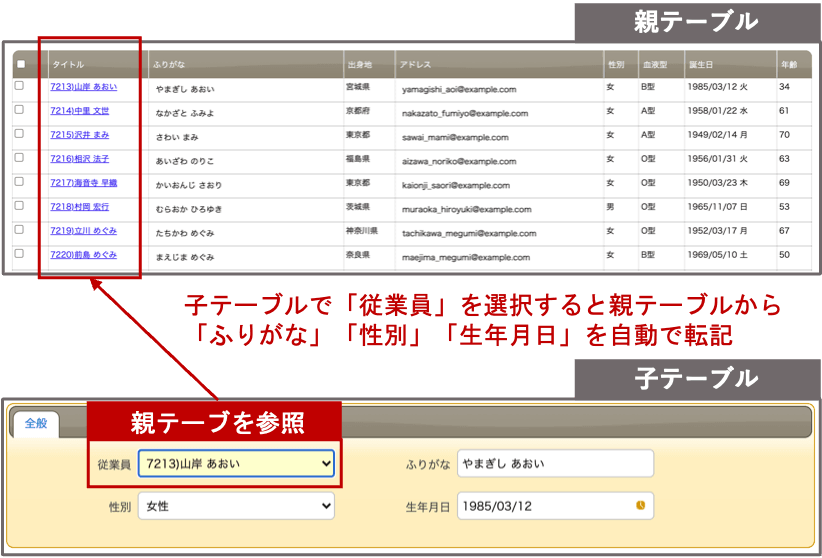Select email aizawa_noriko@example.com

tap(459, 162)
